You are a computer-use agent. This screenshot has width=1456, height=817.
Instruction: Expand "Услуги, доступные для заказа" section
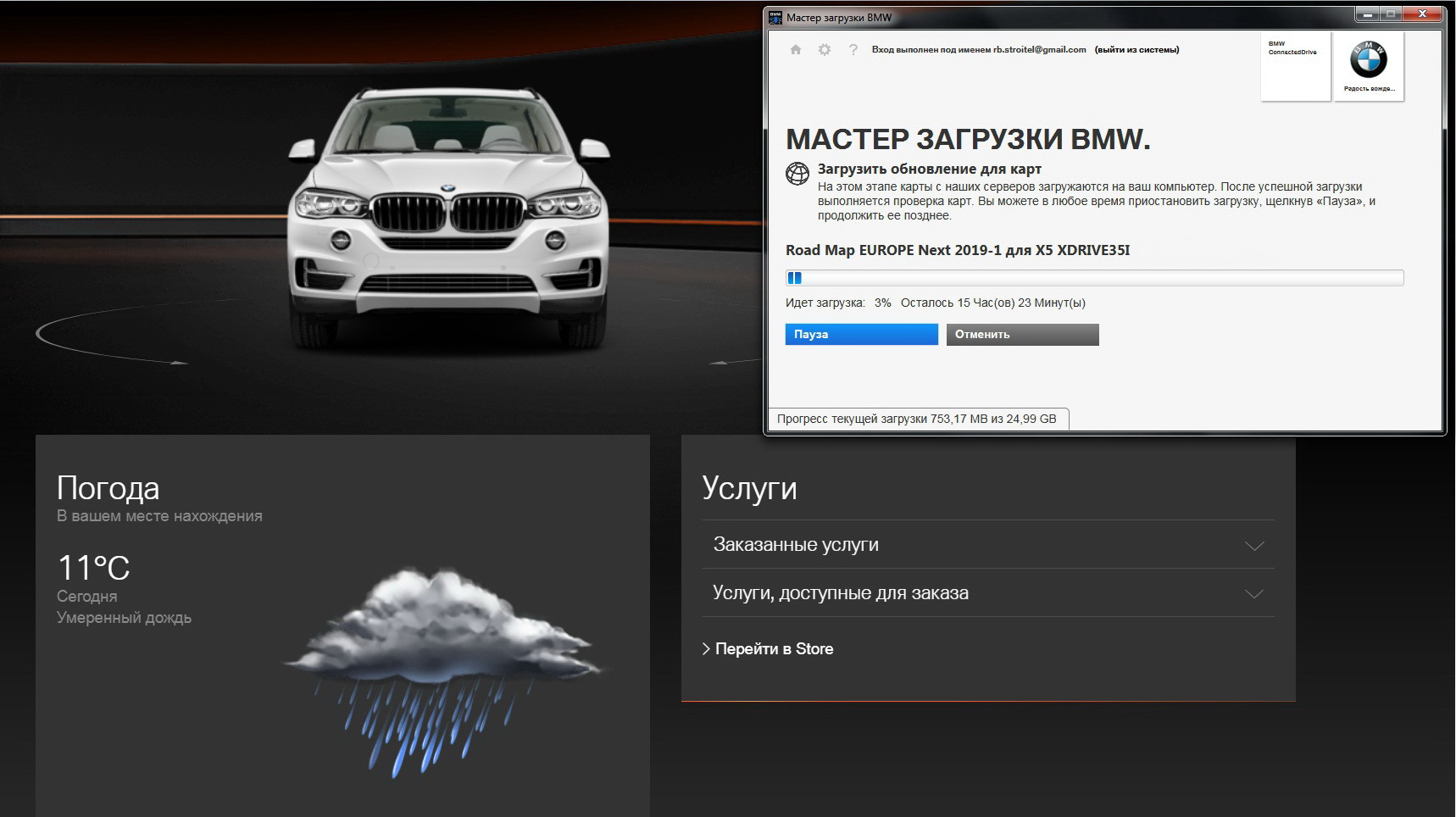click(988, 593)
